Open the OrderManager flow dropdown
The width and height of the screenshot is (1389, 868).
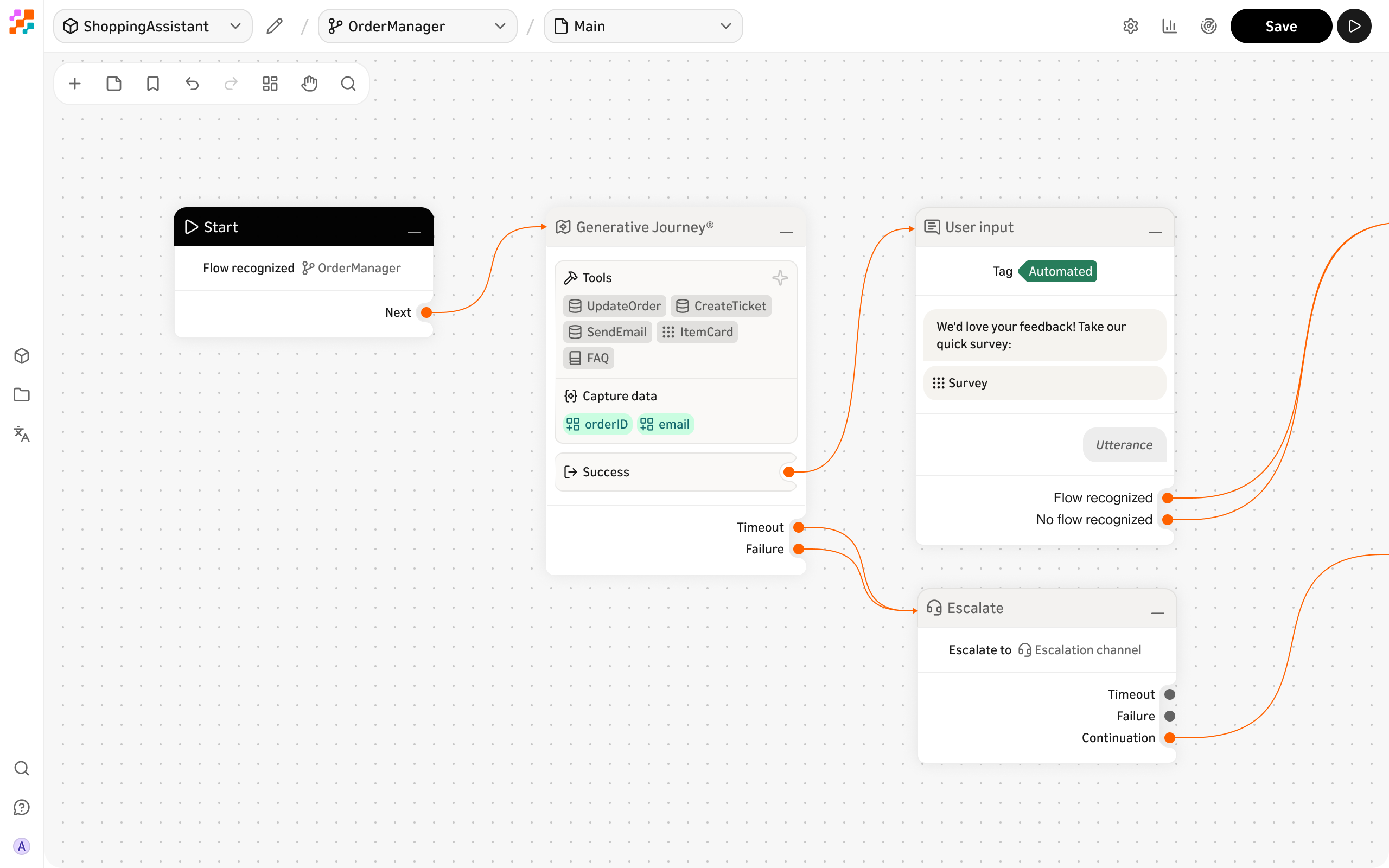[x=417, y=26]
